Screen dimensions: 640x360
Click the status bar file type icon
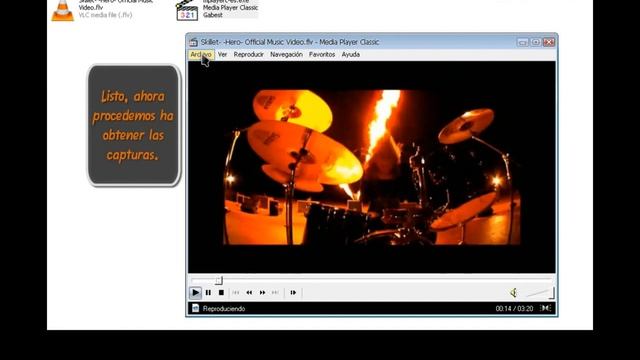pyautogui.click(x=196, y=308)
